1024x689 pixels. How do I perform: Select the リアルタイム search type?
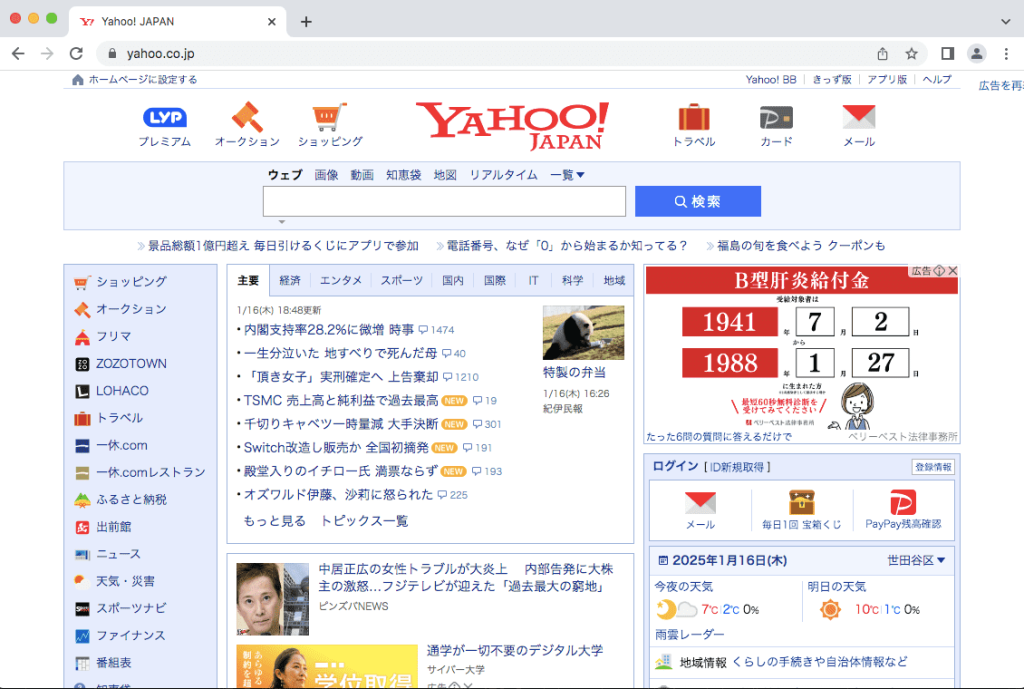click(504, 175)
